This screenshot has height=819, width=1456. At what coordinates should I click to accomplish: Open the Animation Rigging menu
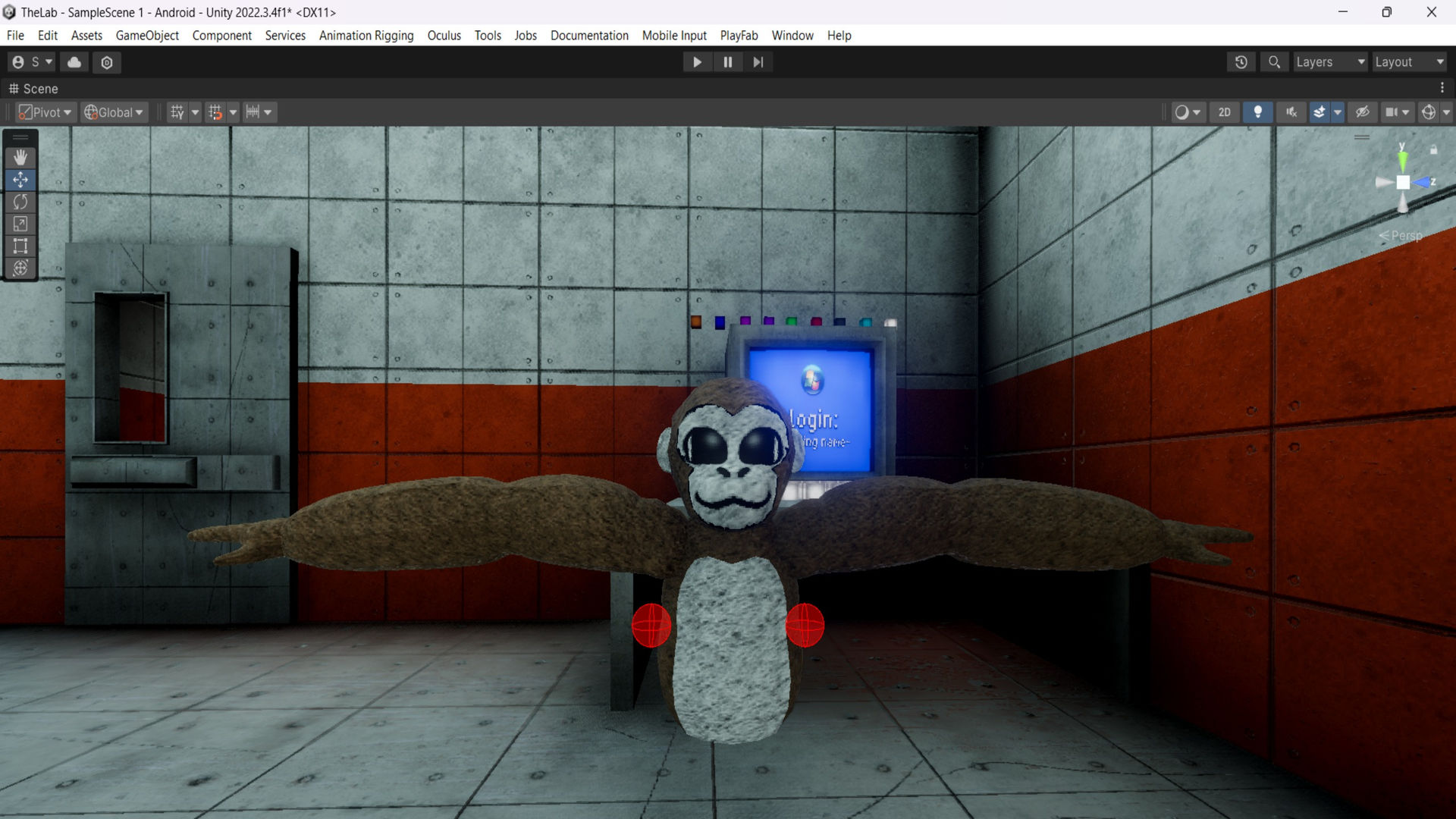click(366, 36)
